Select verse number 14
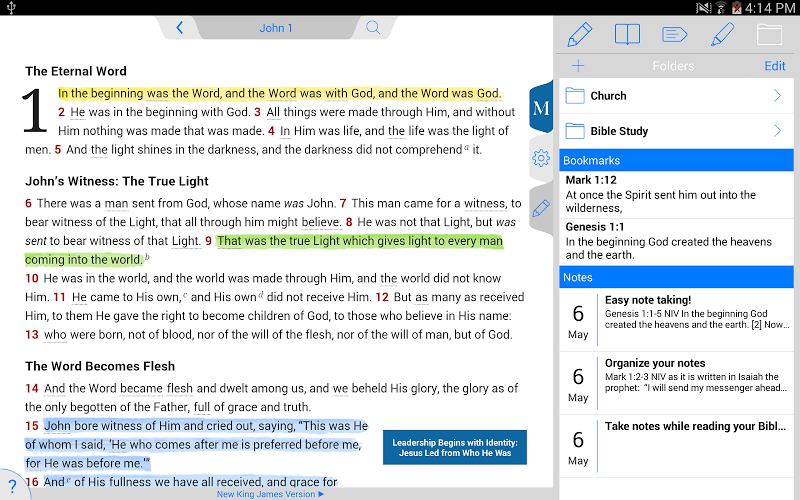The width and height of the screenshot is (800, 500). 32,389
